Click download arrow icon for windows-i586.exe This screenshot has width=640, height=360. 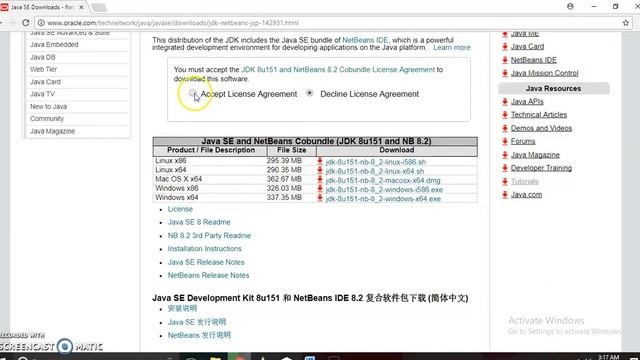[x=320, y=189]
